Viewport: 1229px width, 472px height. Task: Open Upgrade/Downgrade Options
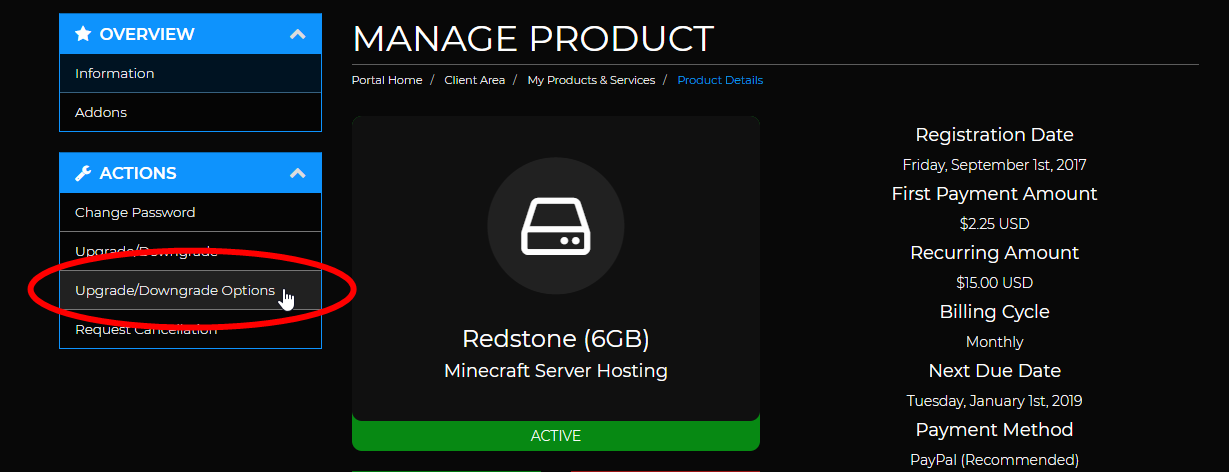click(x=174, y=290)
